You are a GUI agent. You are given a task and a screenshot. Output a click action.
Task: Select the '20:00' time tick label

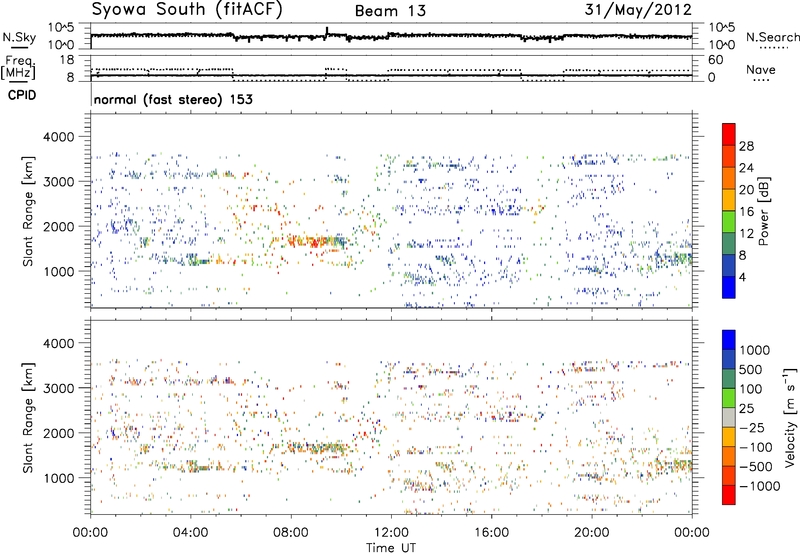(592, 533)
